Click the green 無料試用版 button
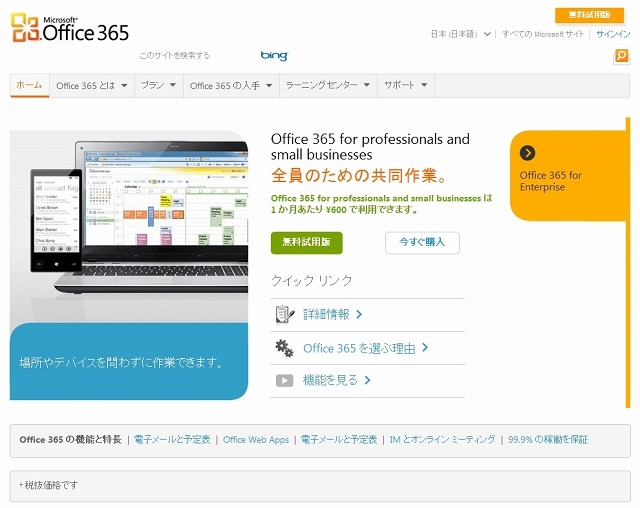The image size is (640, 508). point(307,242)
